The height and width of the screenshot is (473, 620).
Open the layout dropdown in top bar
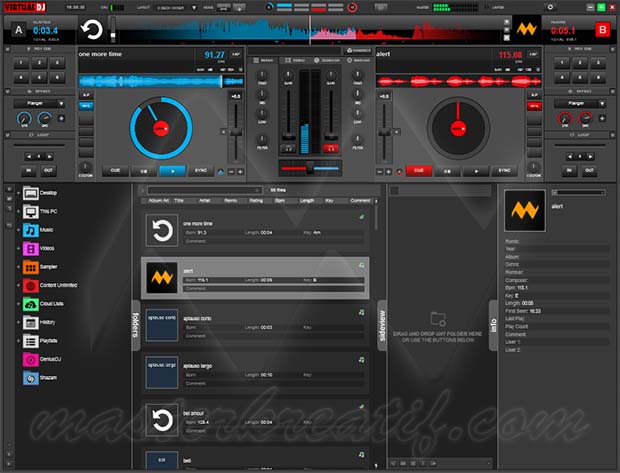[176, 8]
